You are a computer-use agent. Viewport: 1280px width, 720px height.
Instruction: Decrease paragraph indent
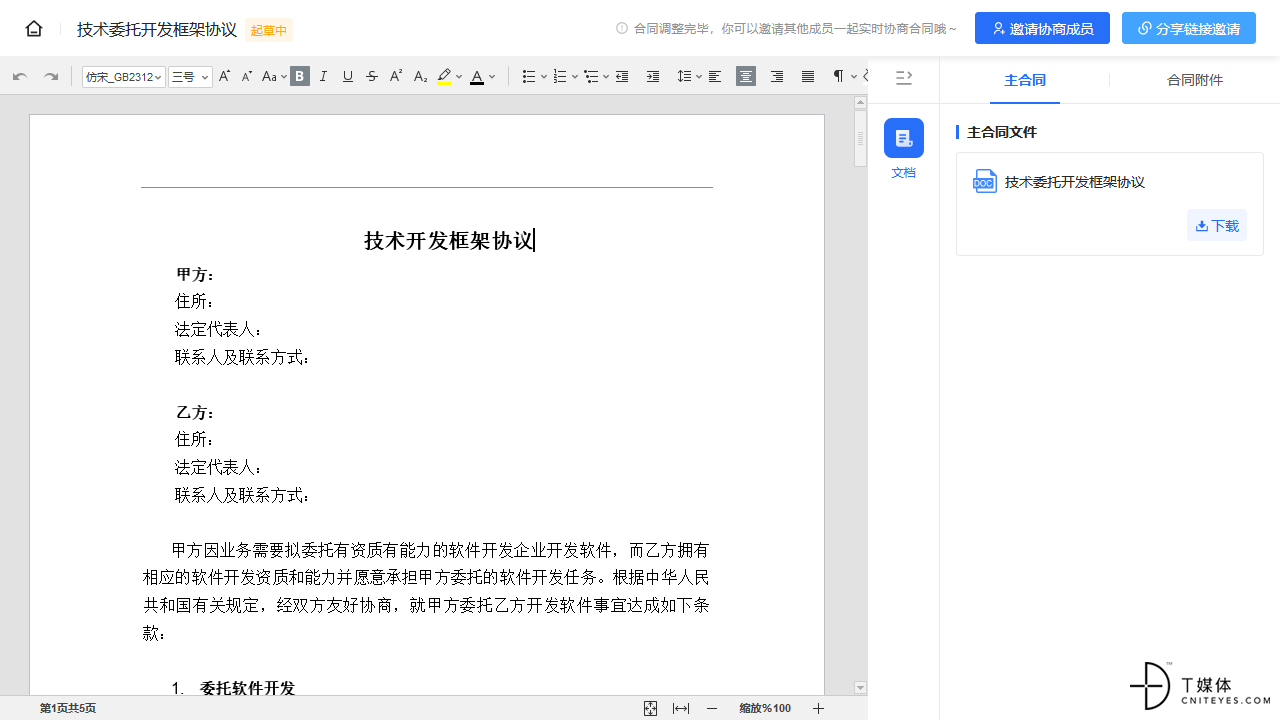[622, 76]
